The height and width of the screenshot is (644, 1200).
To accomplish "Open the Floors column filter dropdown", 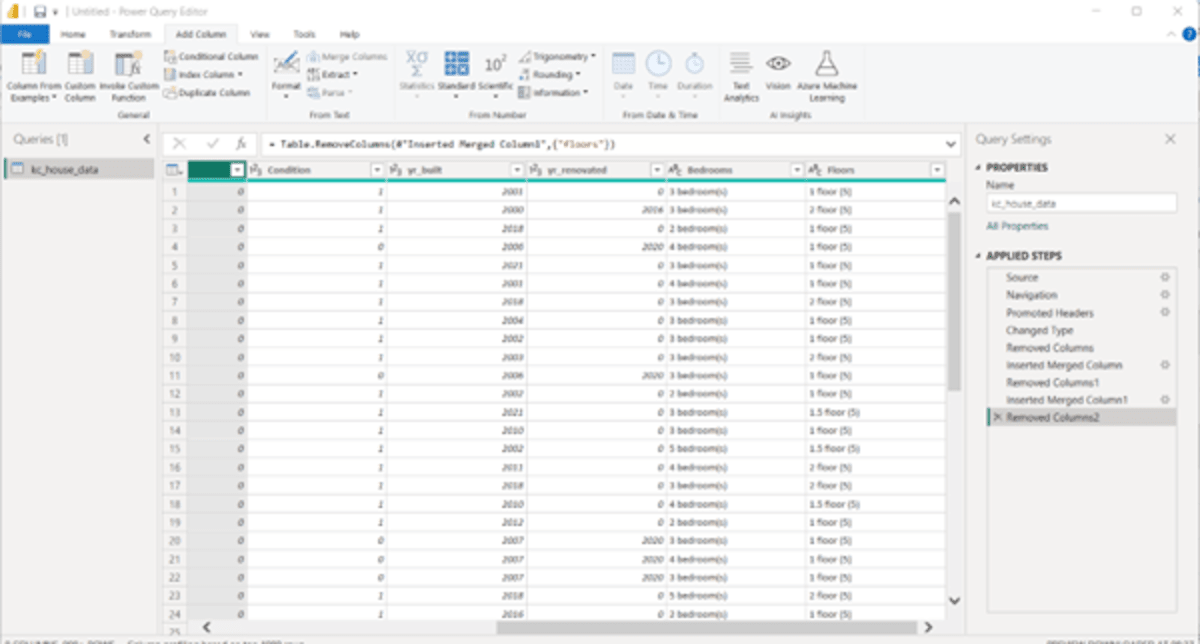I will pos(936,170).
